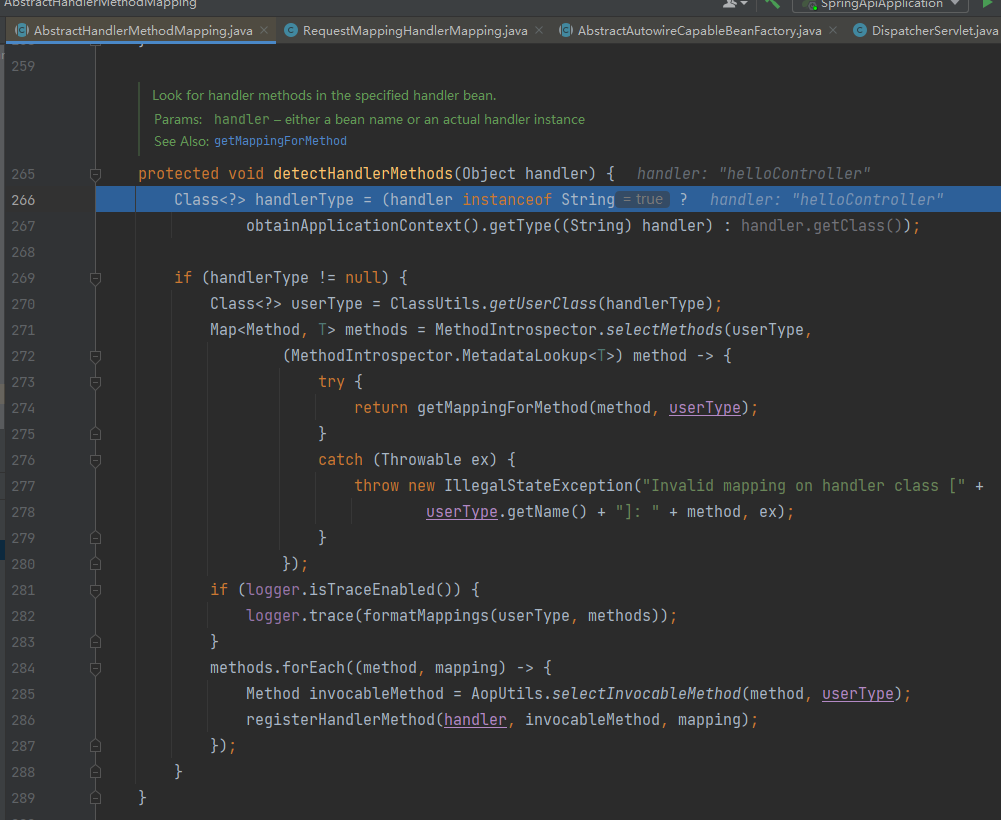
Task: Click MetadataLookup on line 272
Action: click(525, 356)
